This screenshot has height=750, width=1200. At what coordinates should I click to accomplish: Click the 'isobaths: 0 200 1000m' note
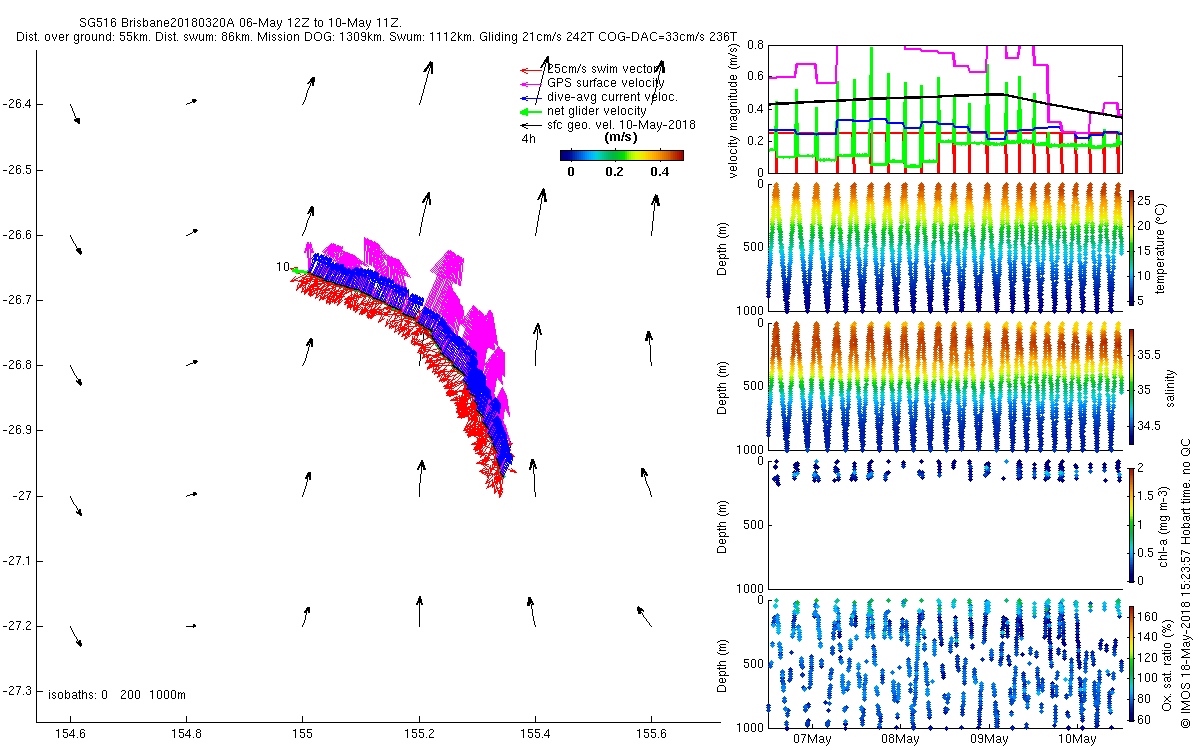pos(117,694)
